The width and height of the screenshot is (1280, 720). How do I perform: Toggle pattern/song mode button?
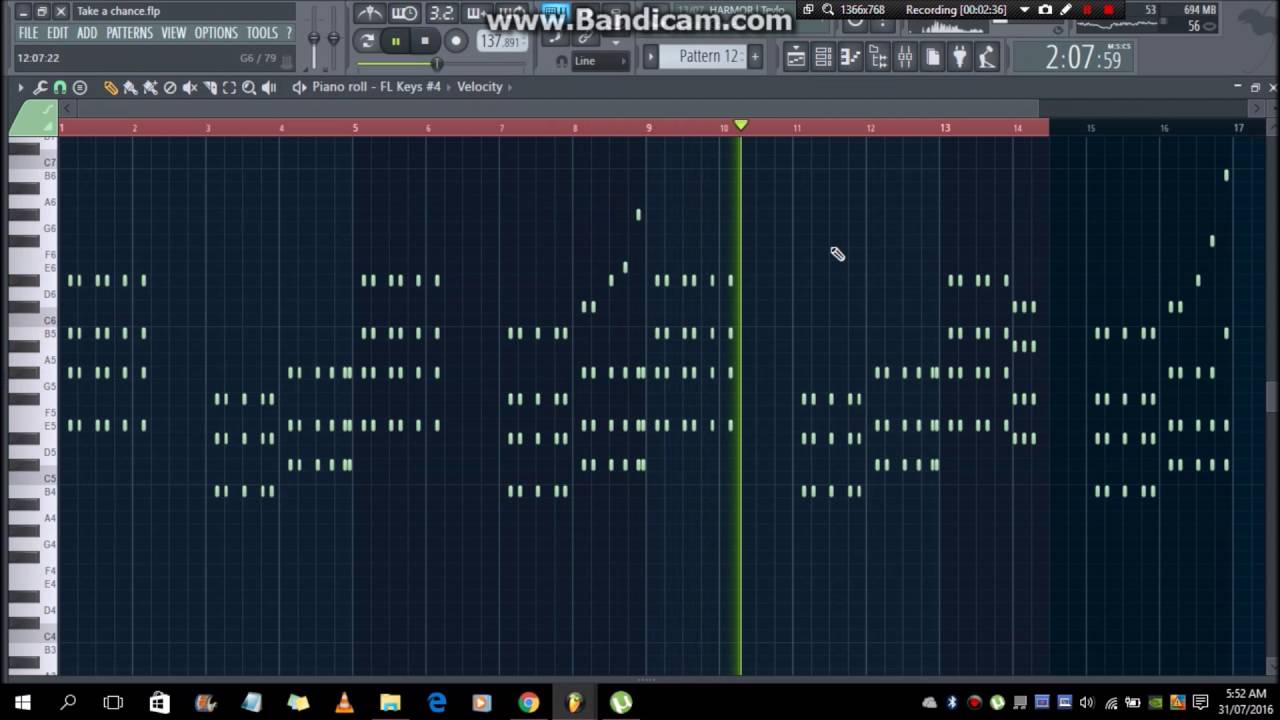pos(367,41)
